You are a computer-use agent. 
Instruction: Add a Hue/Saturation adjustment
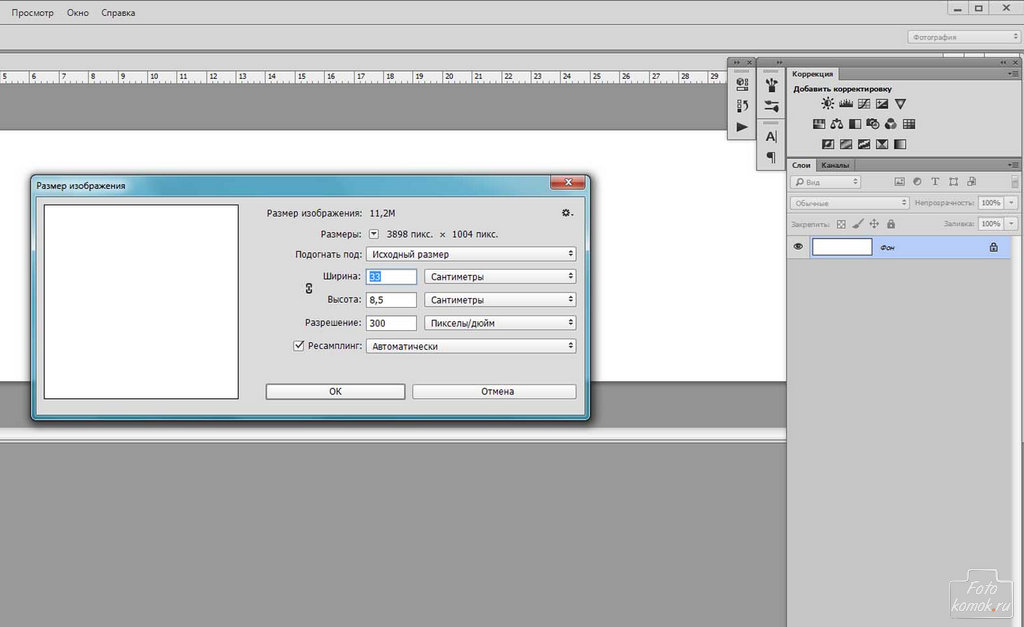819,123
